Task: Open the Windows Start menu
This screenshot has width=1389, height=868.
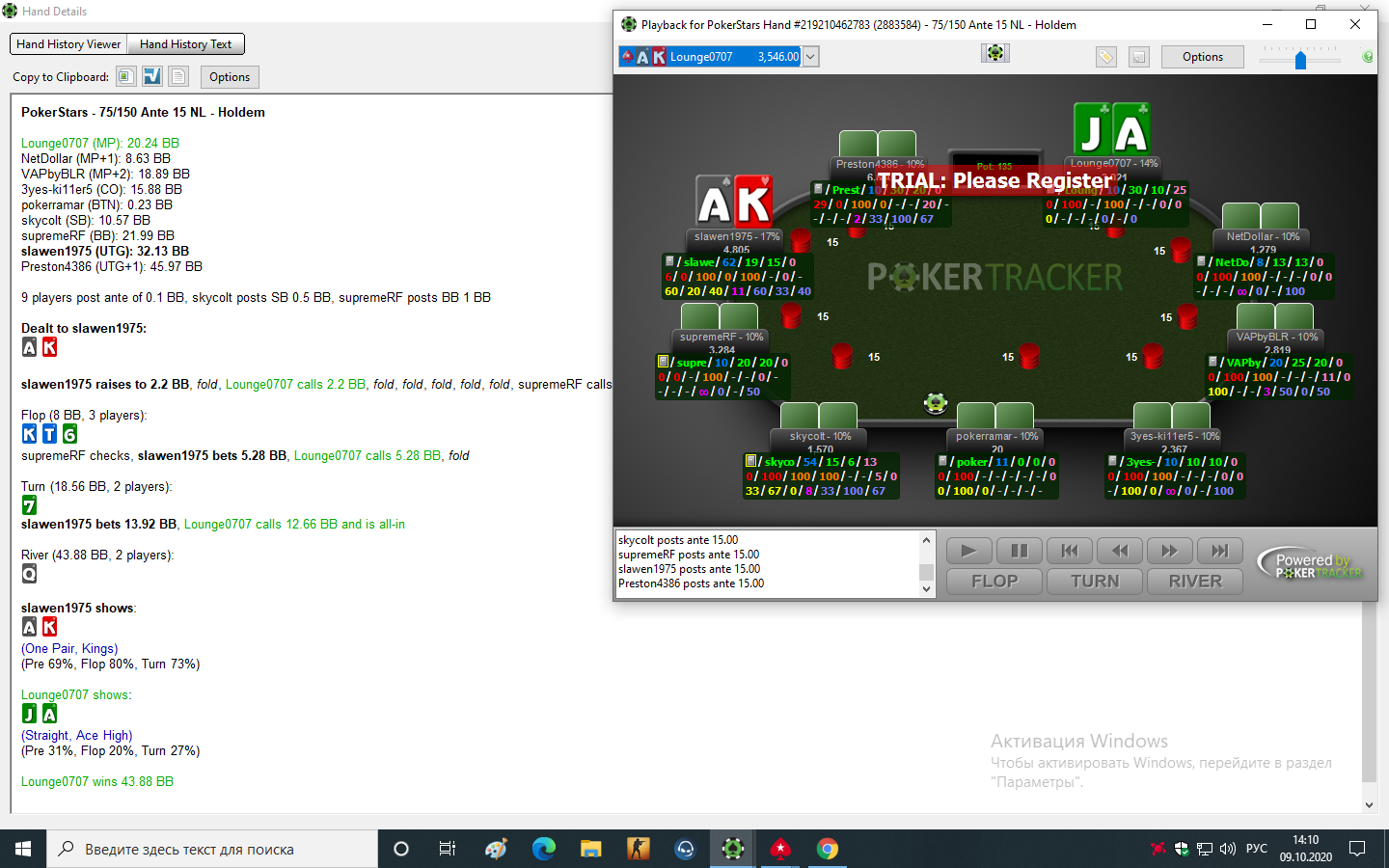Action: click(x=23, y=849)
